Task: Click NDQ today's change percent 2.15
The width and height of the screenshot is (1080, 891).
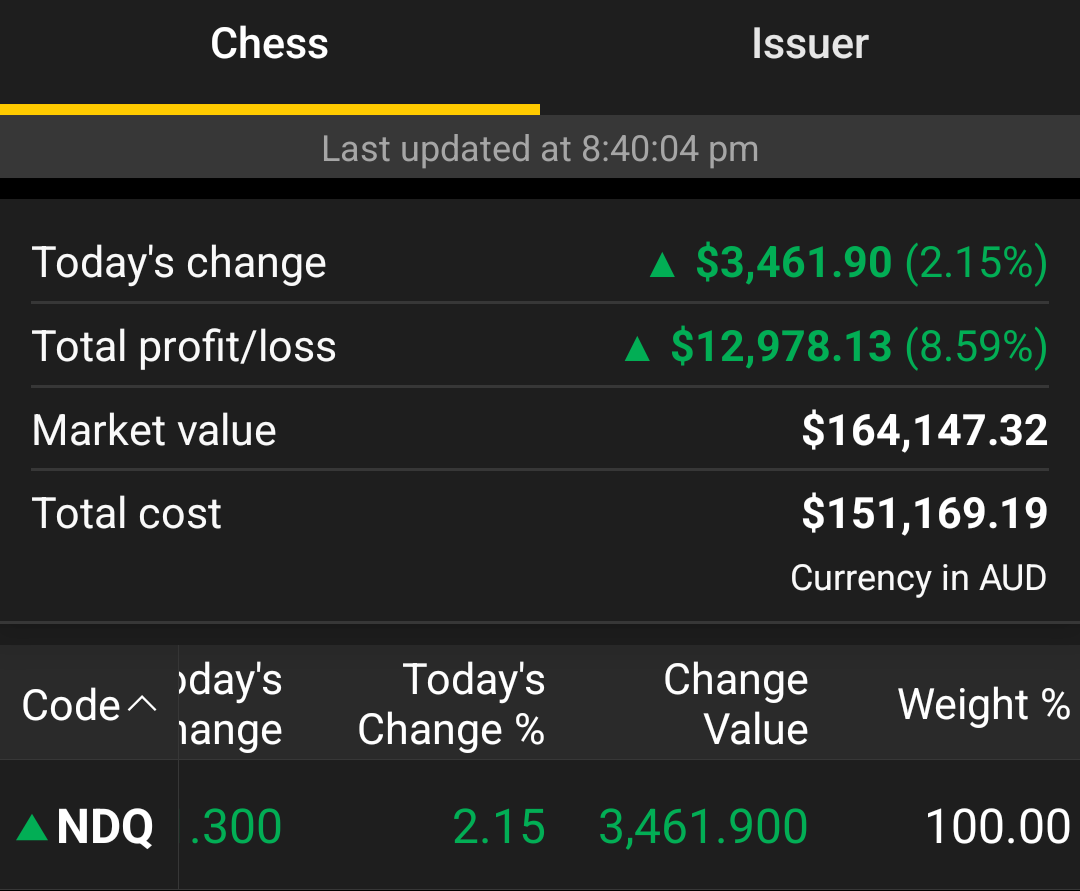Action: point(499,826)
